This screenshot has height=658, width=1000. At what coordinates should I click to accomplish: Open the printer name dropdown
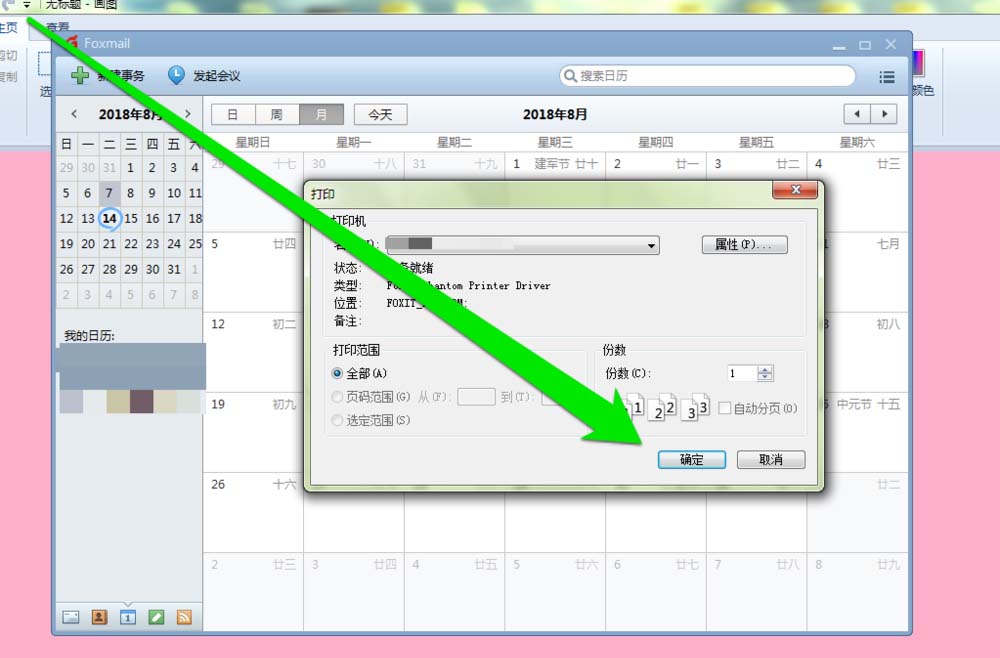click(x=653, y=245)
